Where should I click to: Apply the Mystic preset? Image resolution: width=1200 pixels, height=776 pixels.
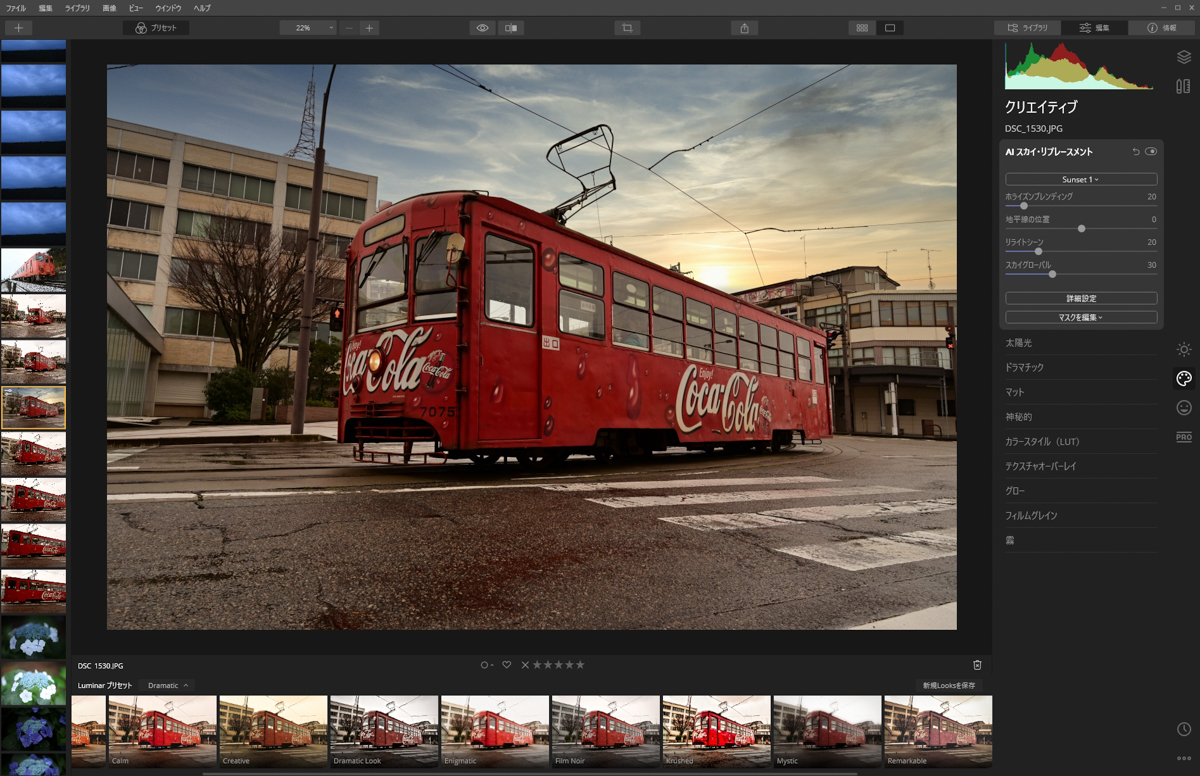pos(827,732)
